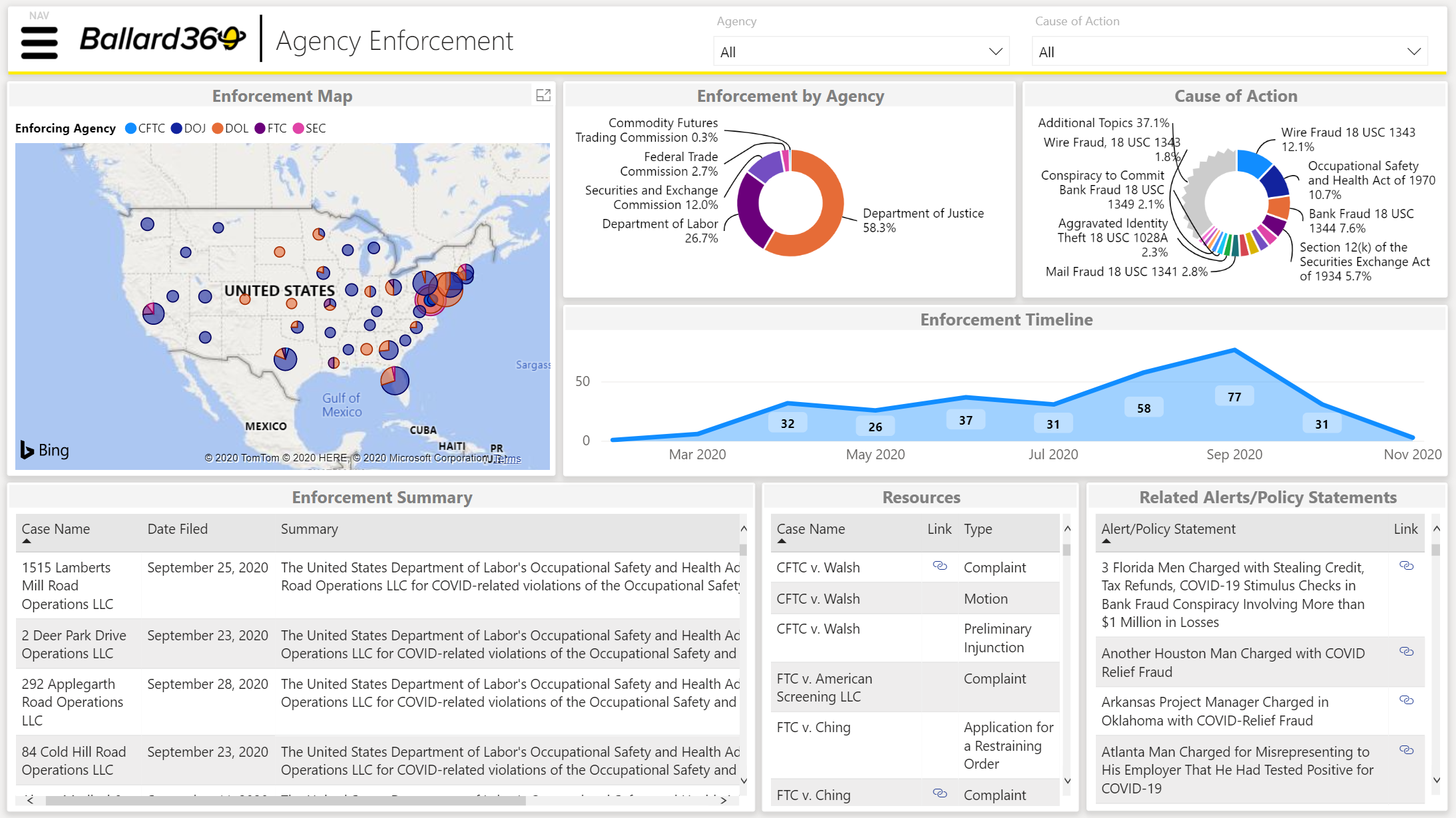Select Federal Trade Commission 2.7% label
1456x818 pixels.
[669, 164]
